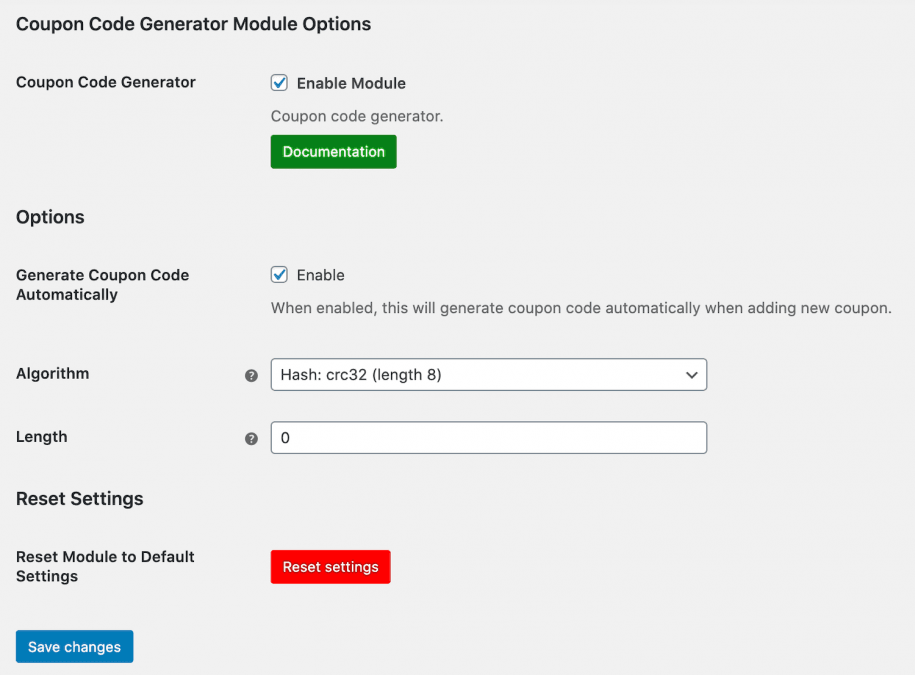Enable the Coupon Code Generator module
915x675 pixels.
(x=279, y=83)
